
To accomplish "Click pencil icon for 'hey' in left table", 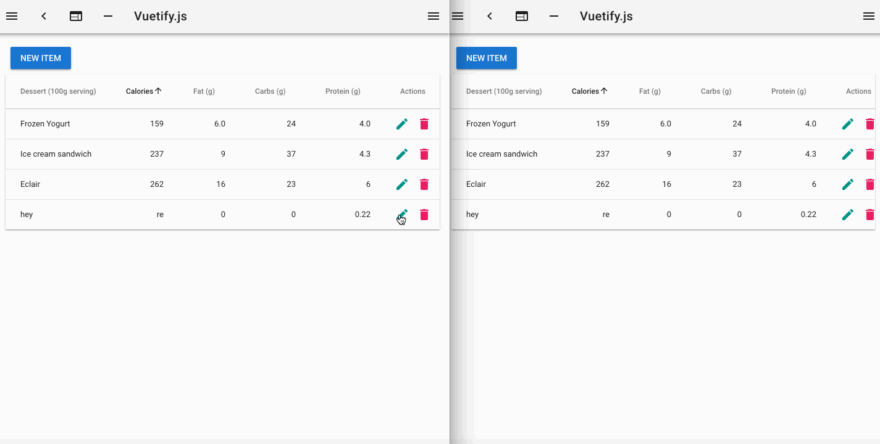I will [x=402, y=215].
